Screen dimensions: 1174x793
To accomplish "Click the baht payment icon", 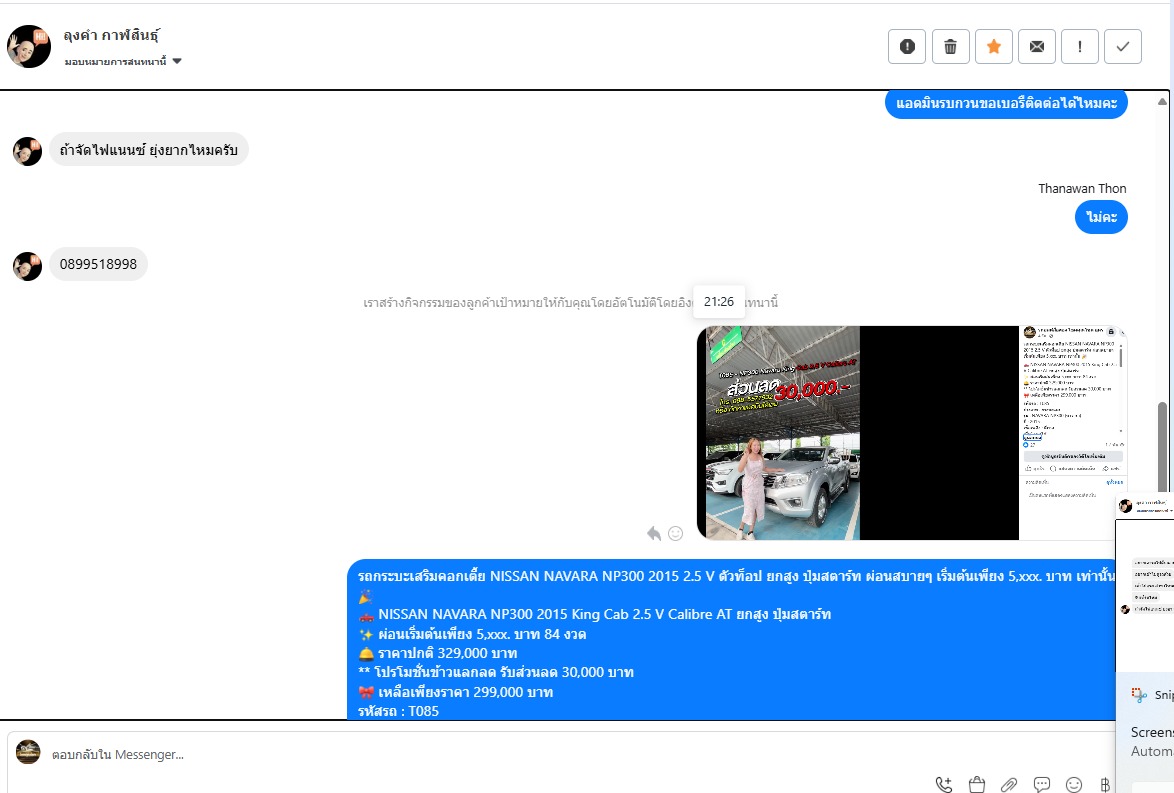I will tap(1105, 784).
